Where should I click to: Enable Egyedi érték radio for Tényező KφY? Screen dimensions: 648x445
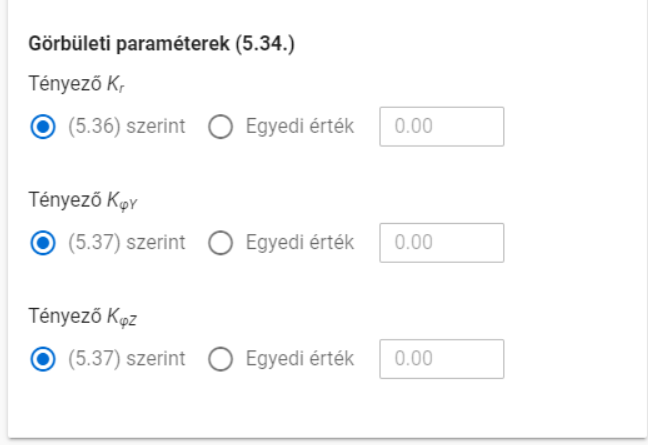[220, 243]
